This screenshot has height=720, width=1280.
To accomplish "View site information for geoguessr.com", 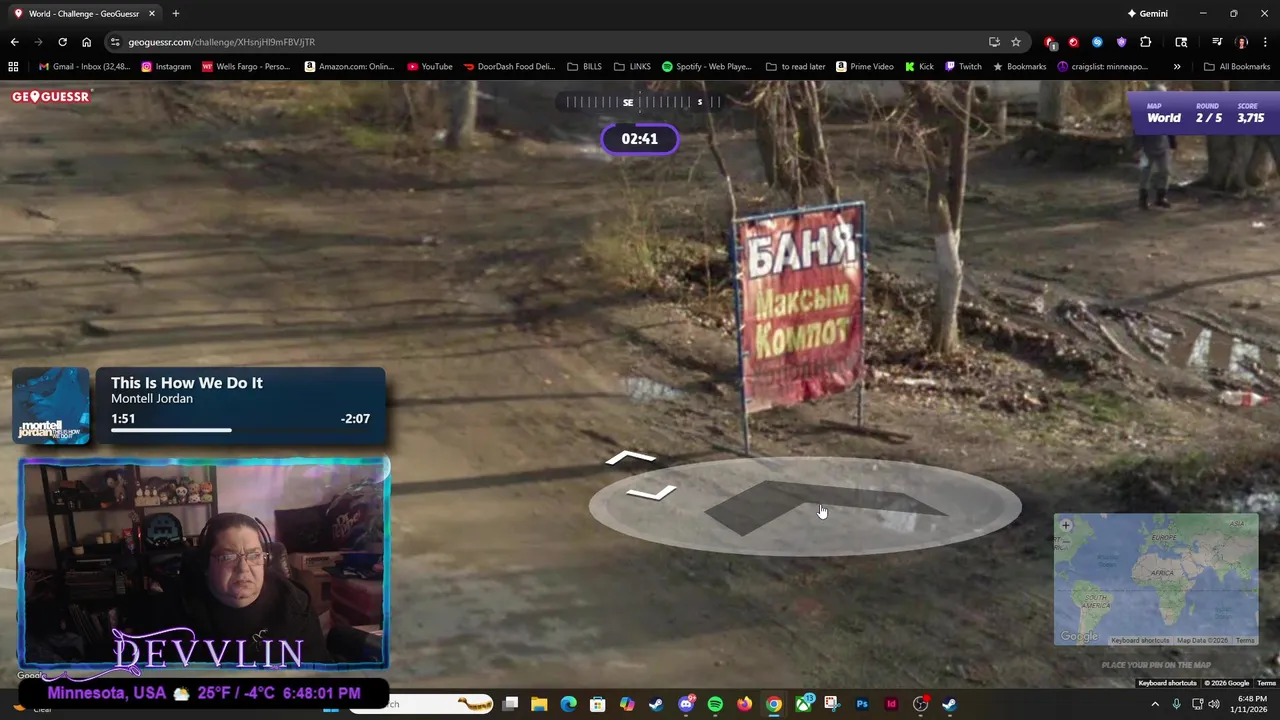I will pos(115,42).
